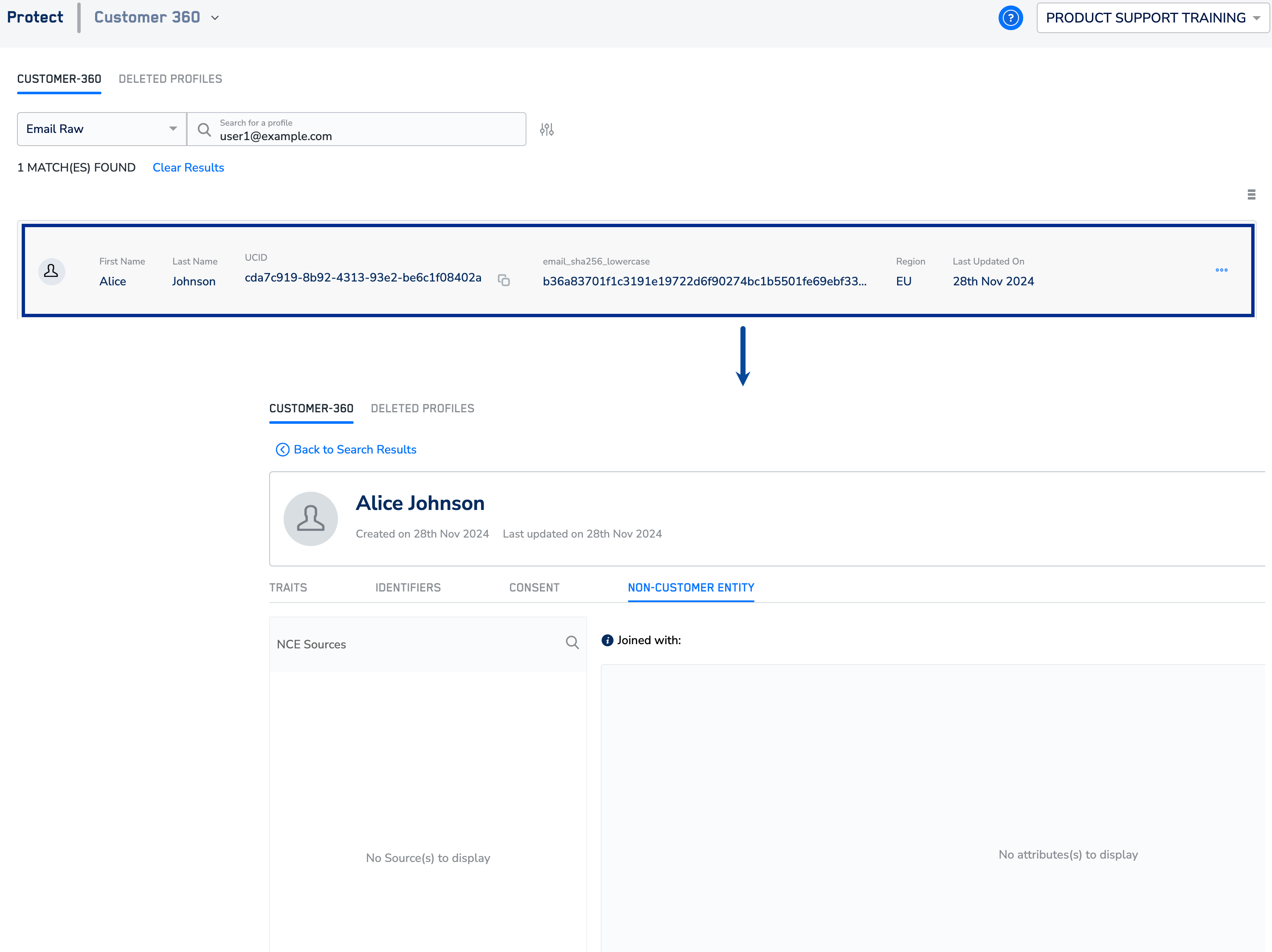Click the profile avatar icon in results row

pyautogui.click(x=51, y=271)
